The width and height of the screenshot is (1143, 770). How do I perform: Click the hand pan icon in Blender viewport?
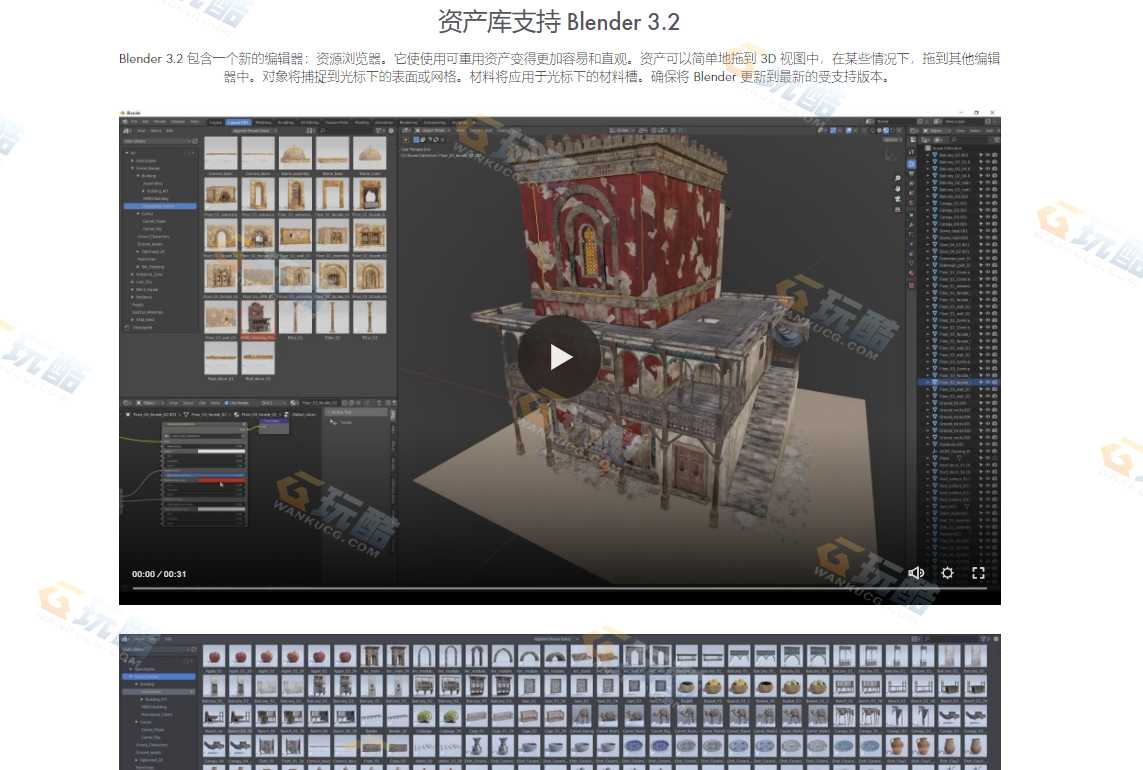coord(897,188)
